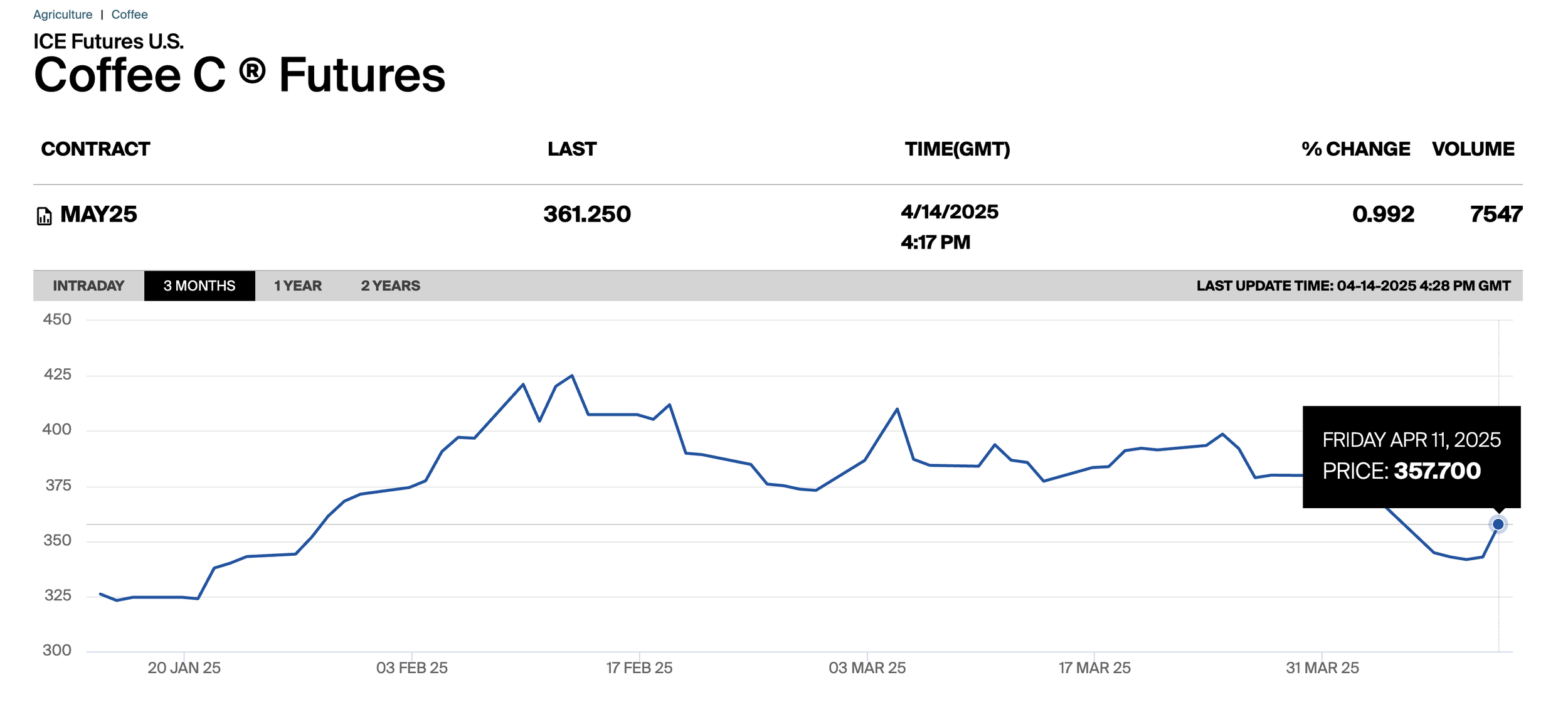Click the 03 MAR 25 axis label
This screenshot has width=1568, height=707.
point(867,667)
